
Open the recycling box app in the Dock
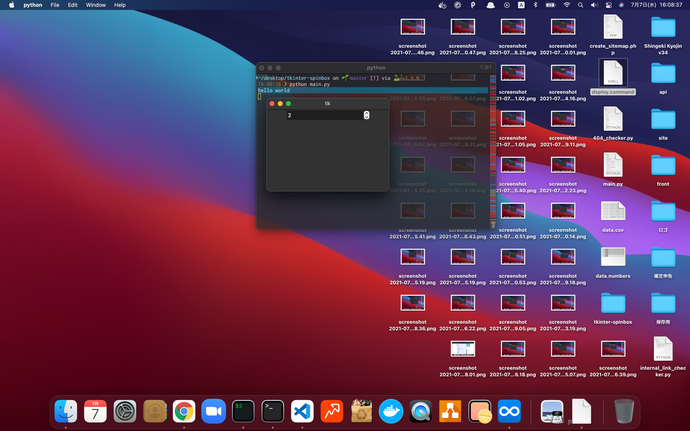(361, 411)
